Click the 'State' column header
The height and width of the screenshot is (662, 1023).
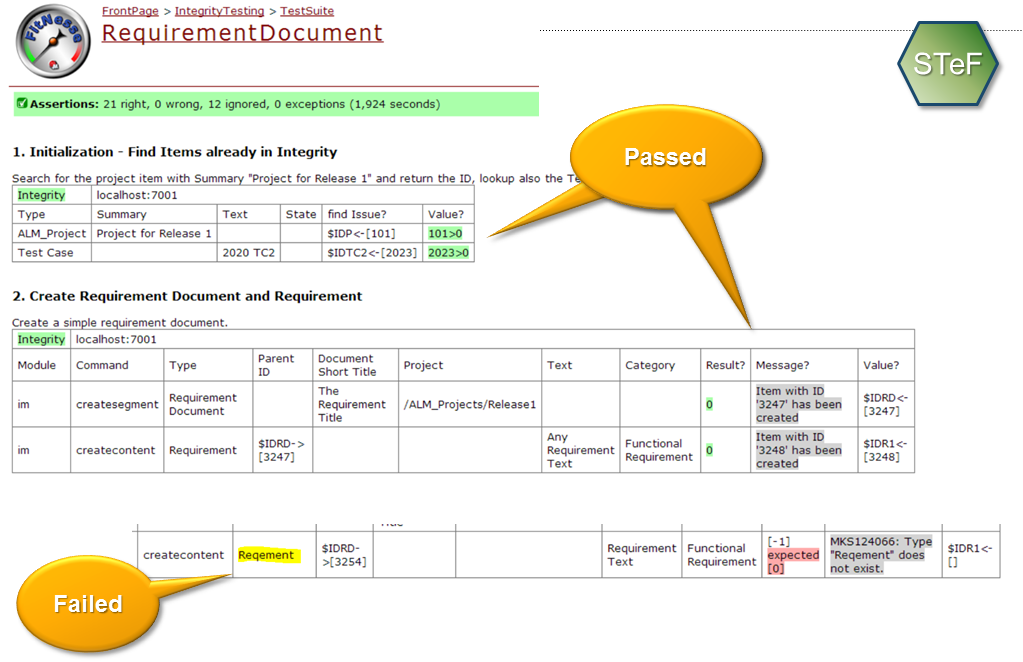(x=301, y=214)
